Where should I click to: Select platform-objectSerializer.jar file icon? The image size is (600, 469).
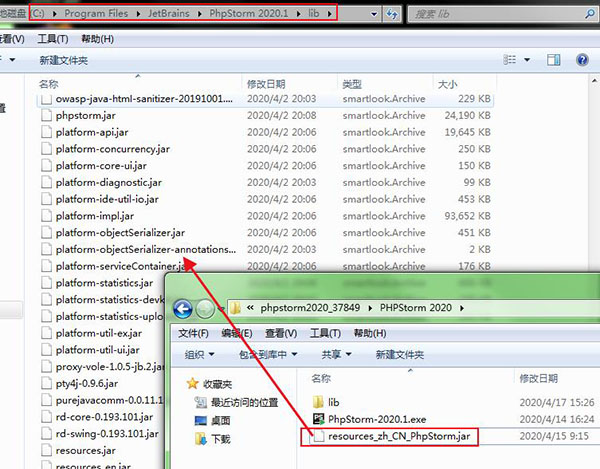click(46, 233)
